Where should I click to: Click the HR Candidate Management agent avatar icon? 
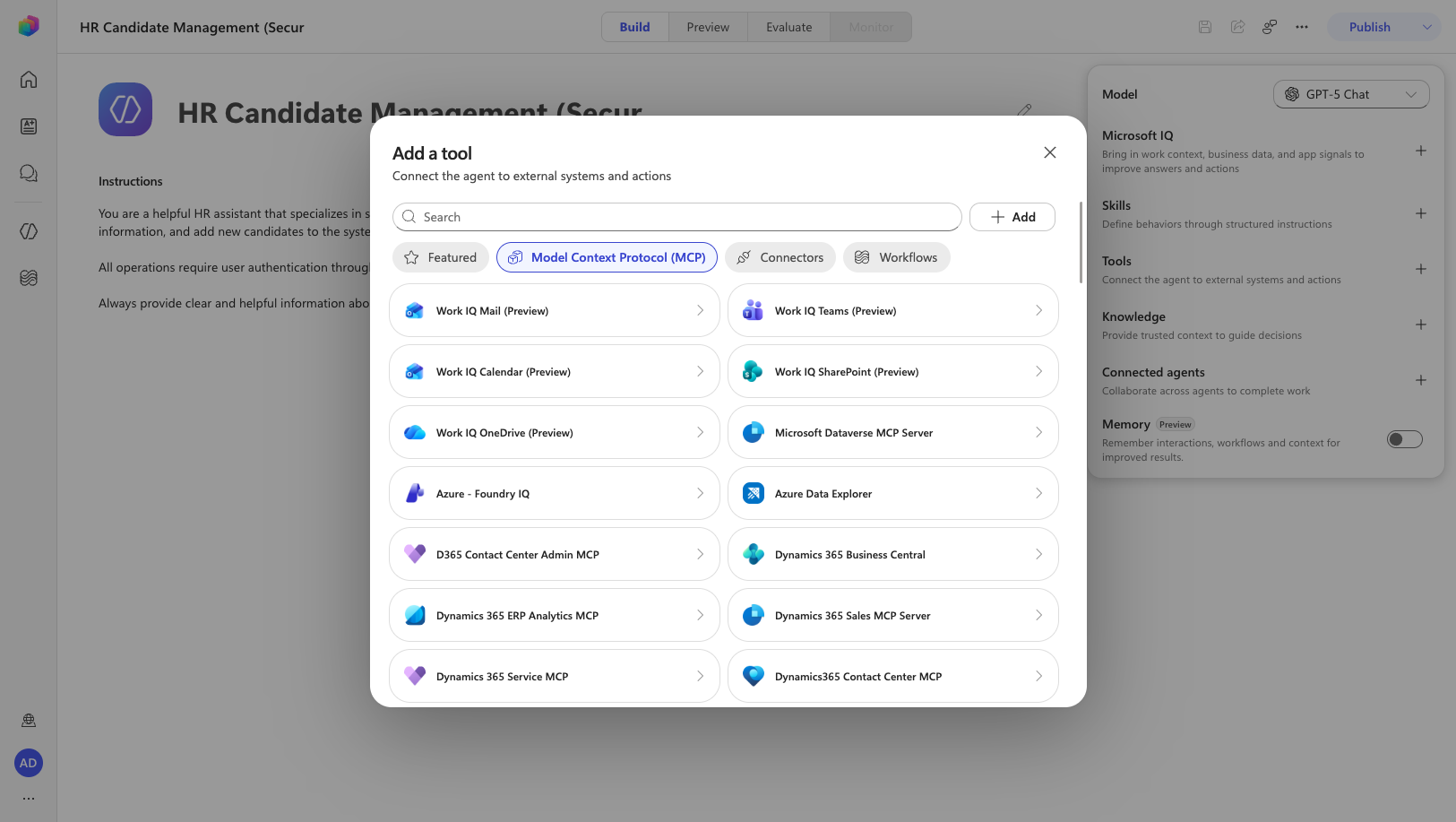(125, 109)
